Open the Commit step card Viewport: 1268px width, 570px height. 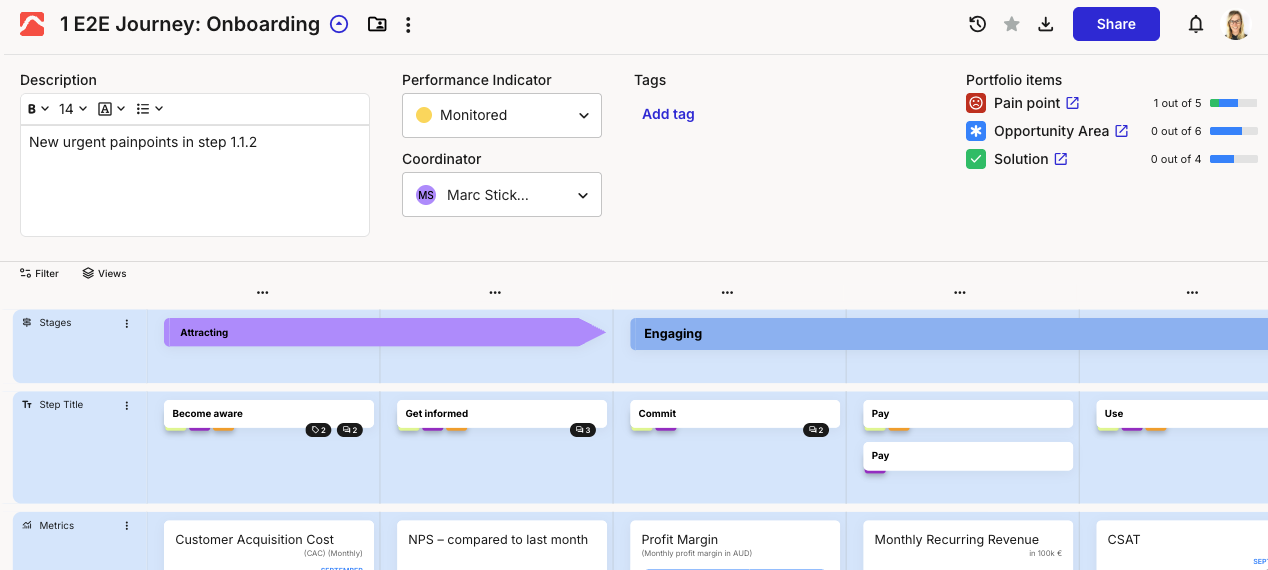(735, 413)
